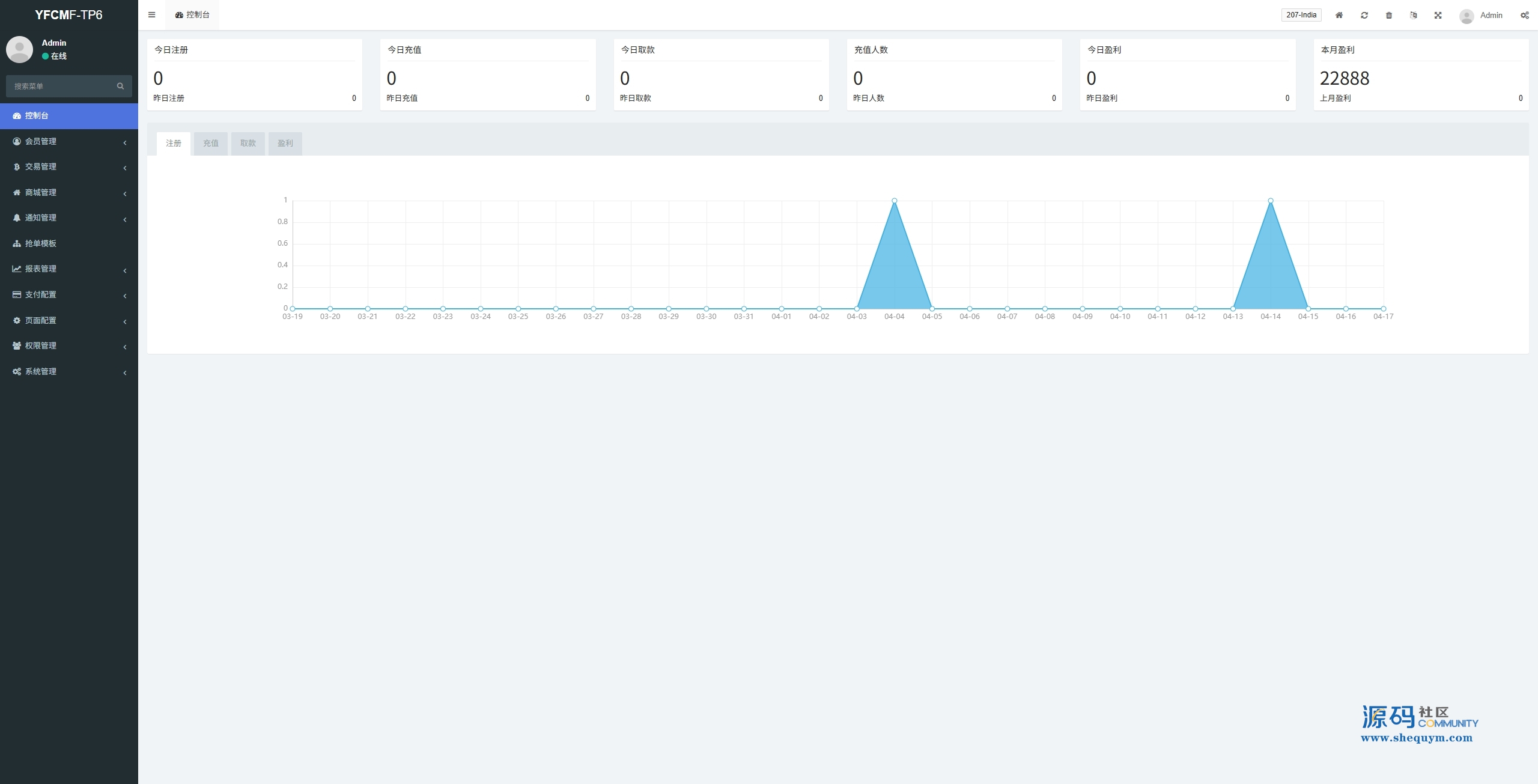Toggle sidebar with hamburger menu icon
The image size is (1538, 784).
[151, 15]
